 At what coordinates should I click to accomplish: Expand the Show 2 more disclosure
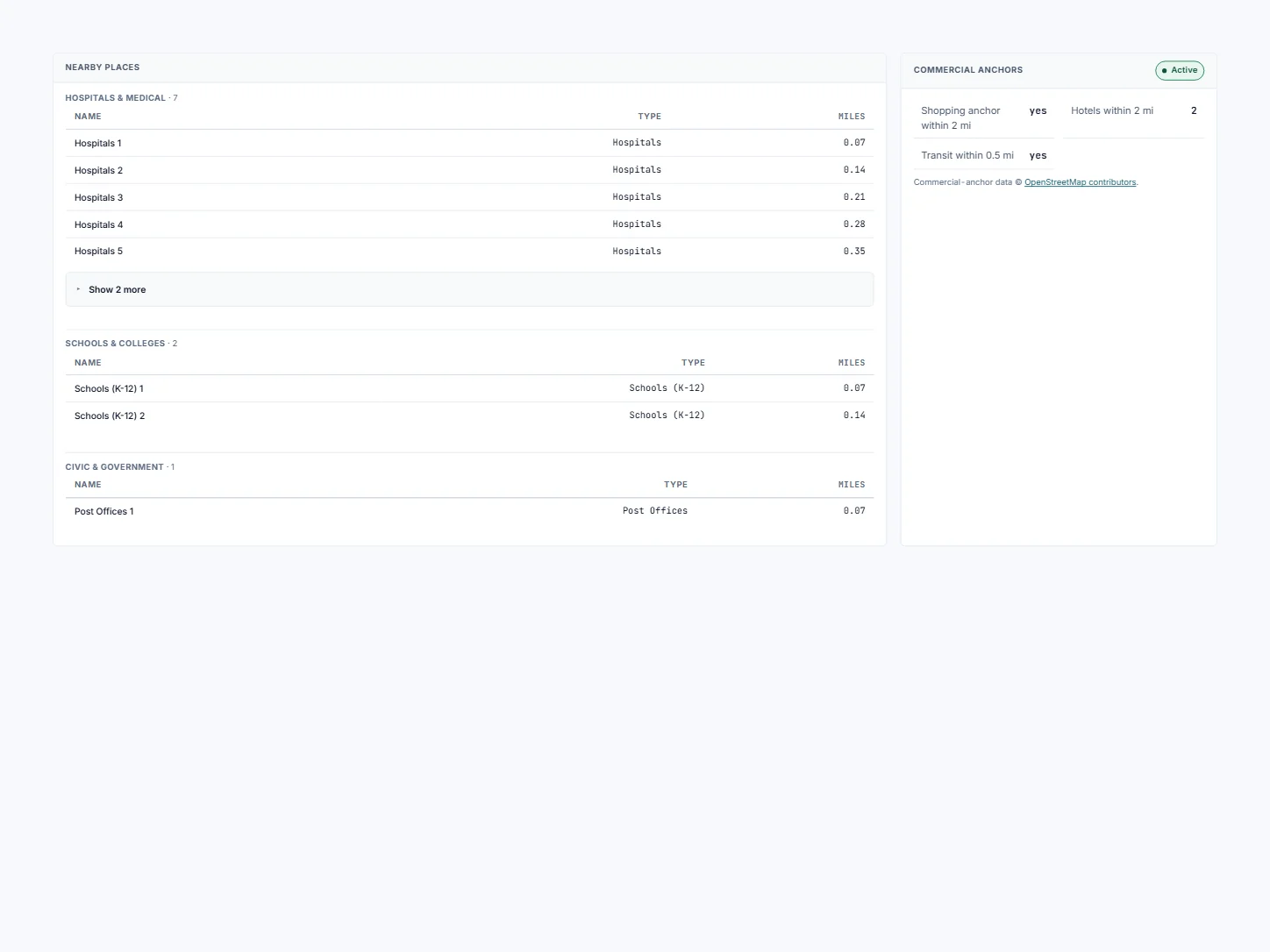pos(469,289)
